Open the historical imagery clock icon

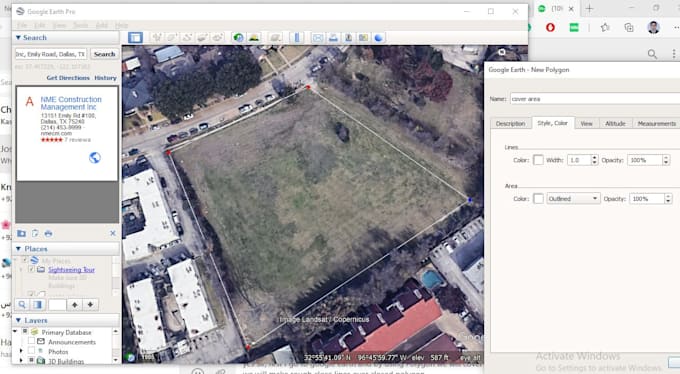click(238, 38)
